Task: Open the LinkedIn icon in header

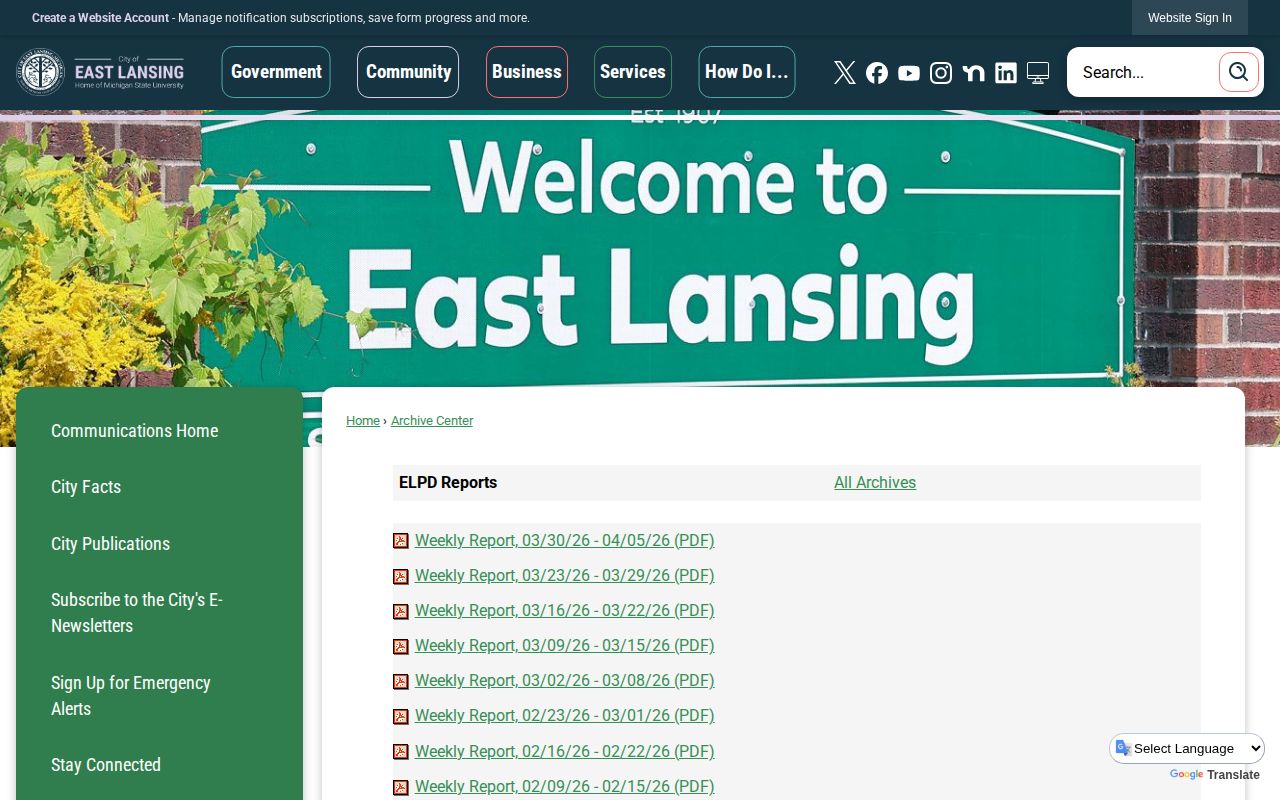Action: pyautogui.click(x=1006, y=72)
